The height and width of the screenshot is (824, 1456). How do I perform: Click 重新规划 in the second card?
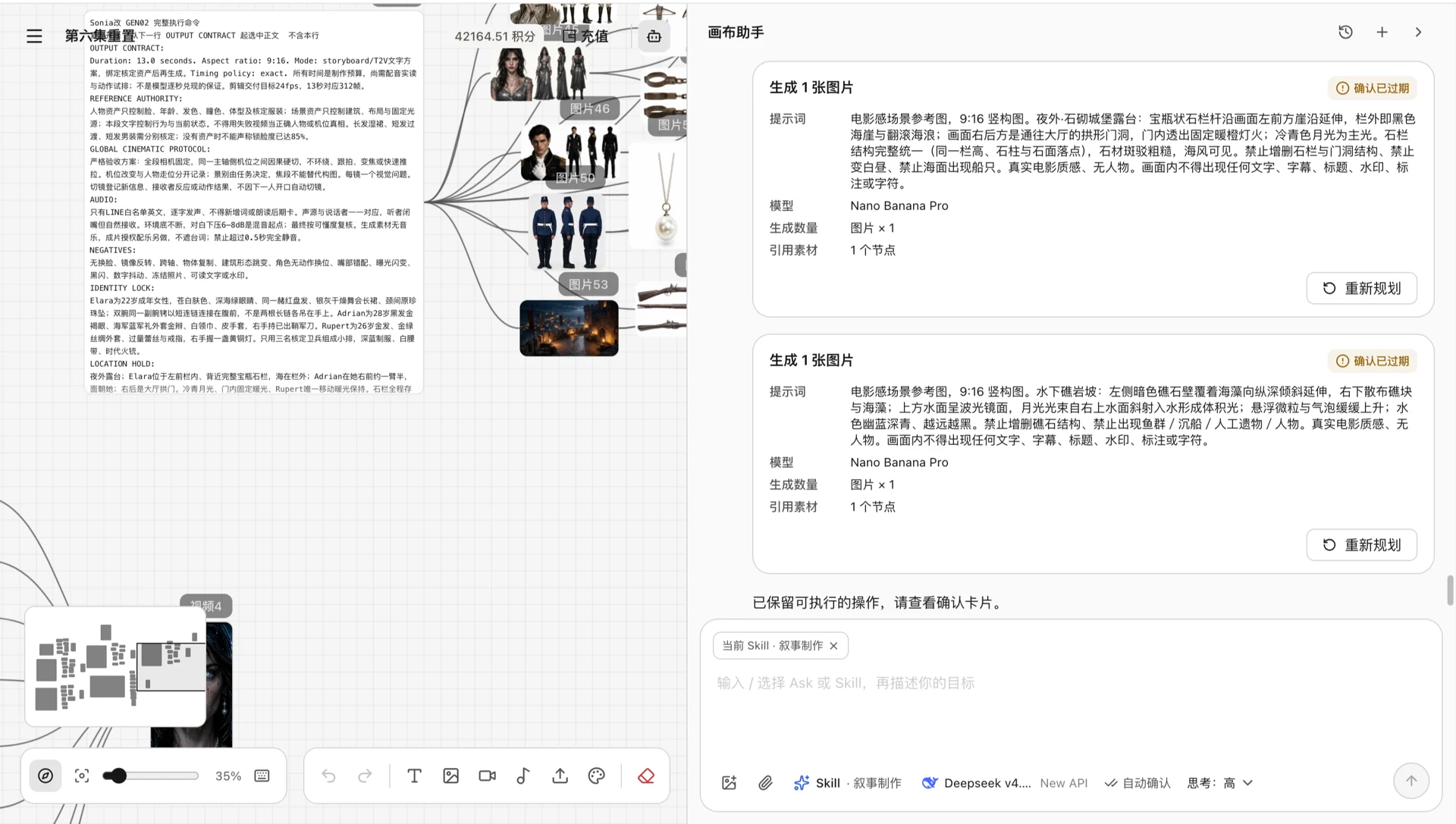1361,545
